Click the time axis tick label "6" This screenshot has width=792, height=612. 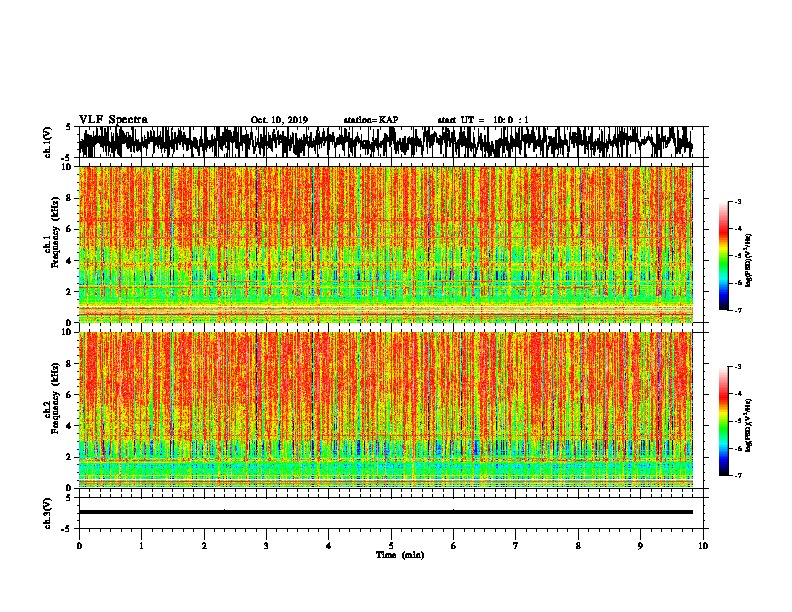[454, 546]
